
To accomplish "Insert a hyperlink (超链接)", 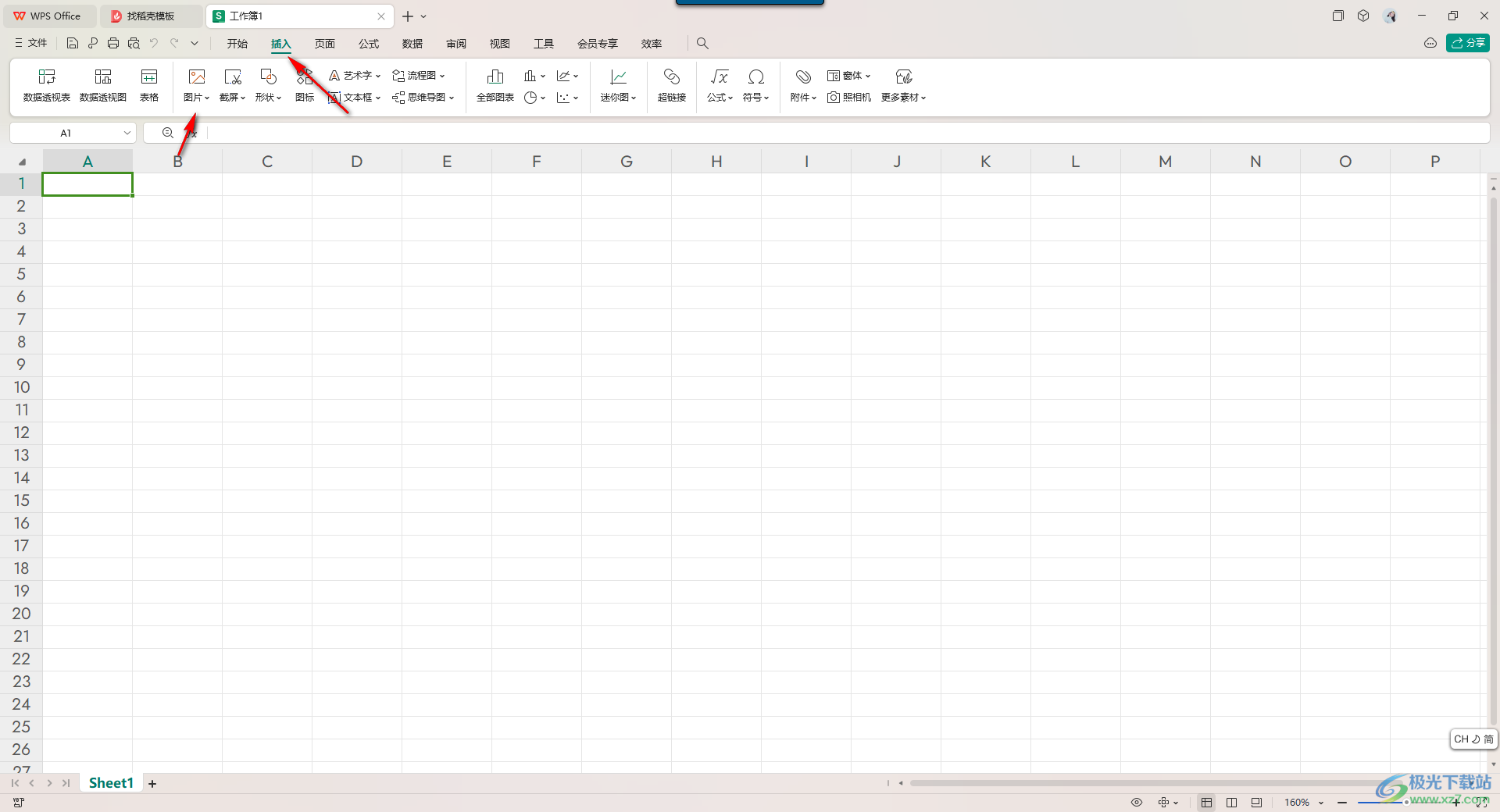I will point(672,85).
